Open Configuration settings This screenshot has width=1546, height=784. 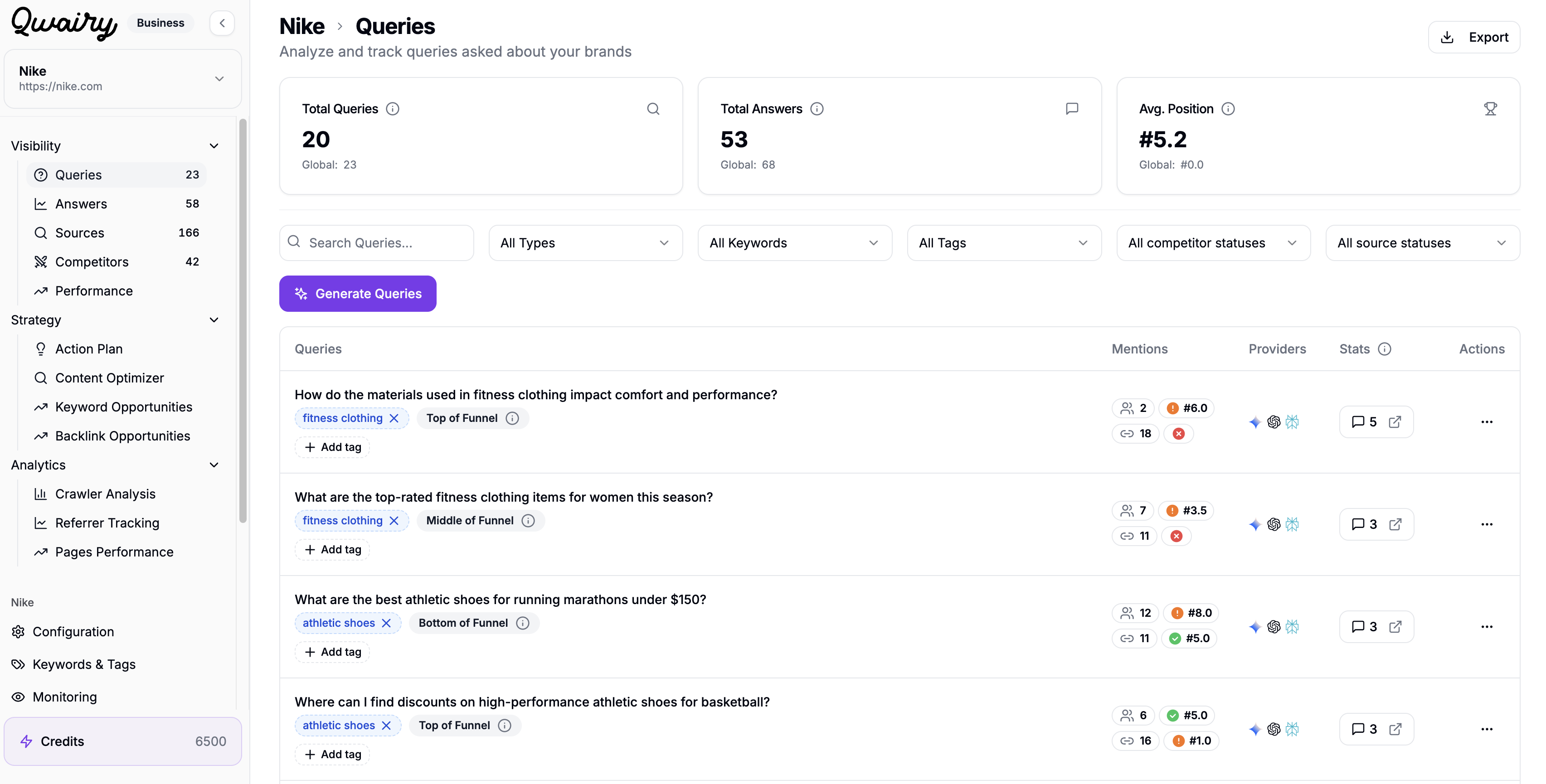coord(63,632)
